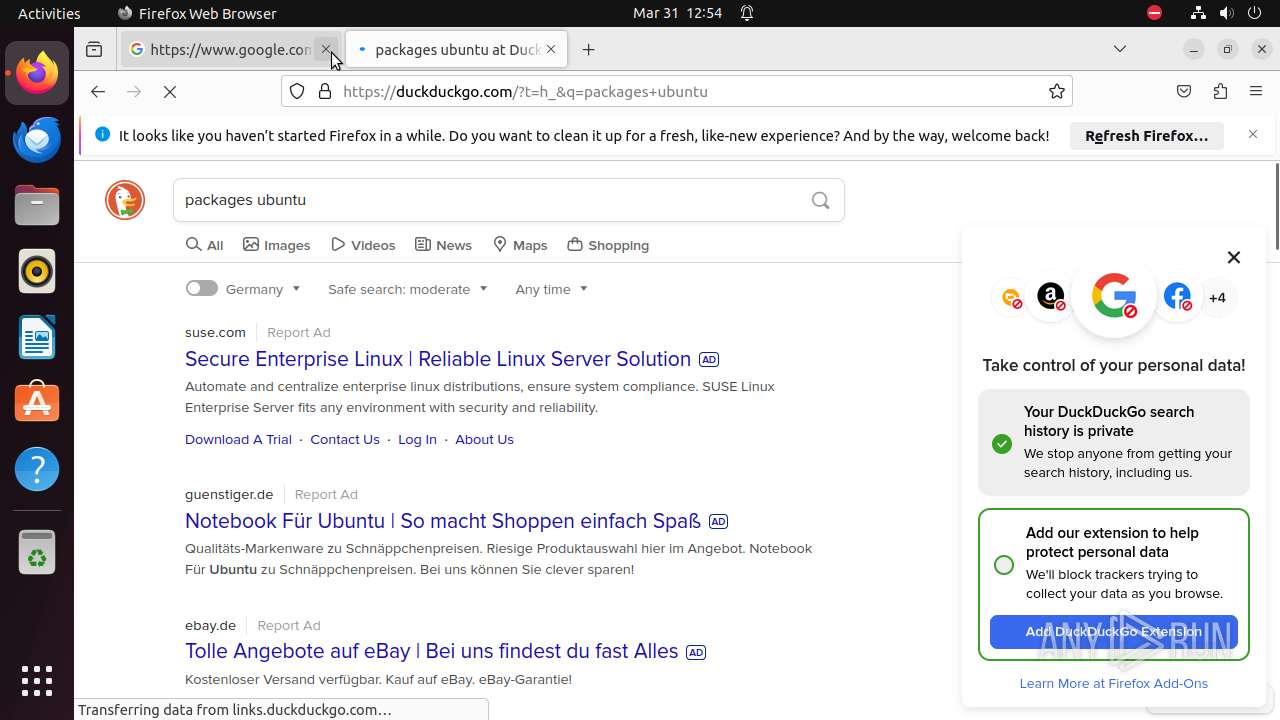Image resolution: width=1280 pixels, height=720 pixels.
Task: Open the notification bell in top bar
Action: 747,13
